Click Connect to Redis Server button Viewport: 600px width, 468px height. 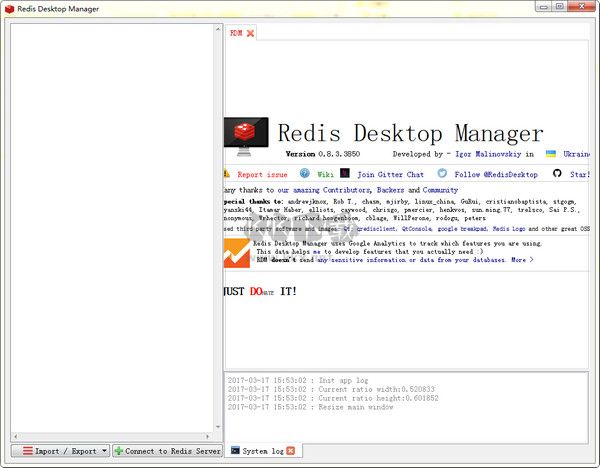(168, 451)
